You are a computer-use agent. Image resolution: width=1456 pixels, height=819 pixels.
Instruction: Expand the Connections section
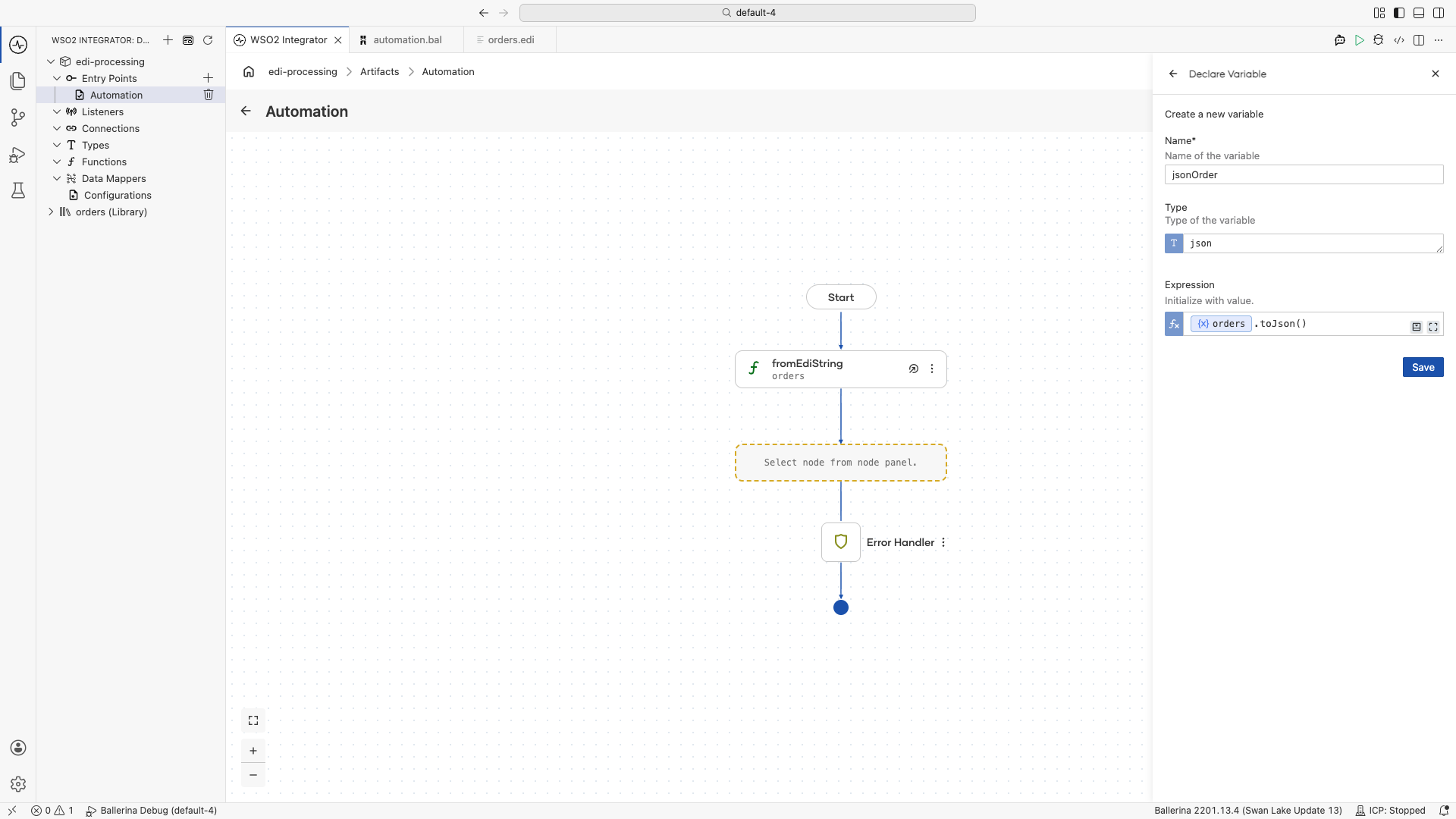tap(57, 128)
